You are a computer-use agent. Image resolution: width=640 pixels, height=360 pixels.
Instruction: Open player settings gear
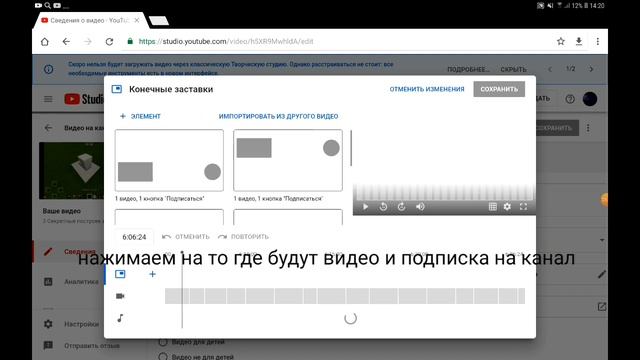click(x=507, y=207)
